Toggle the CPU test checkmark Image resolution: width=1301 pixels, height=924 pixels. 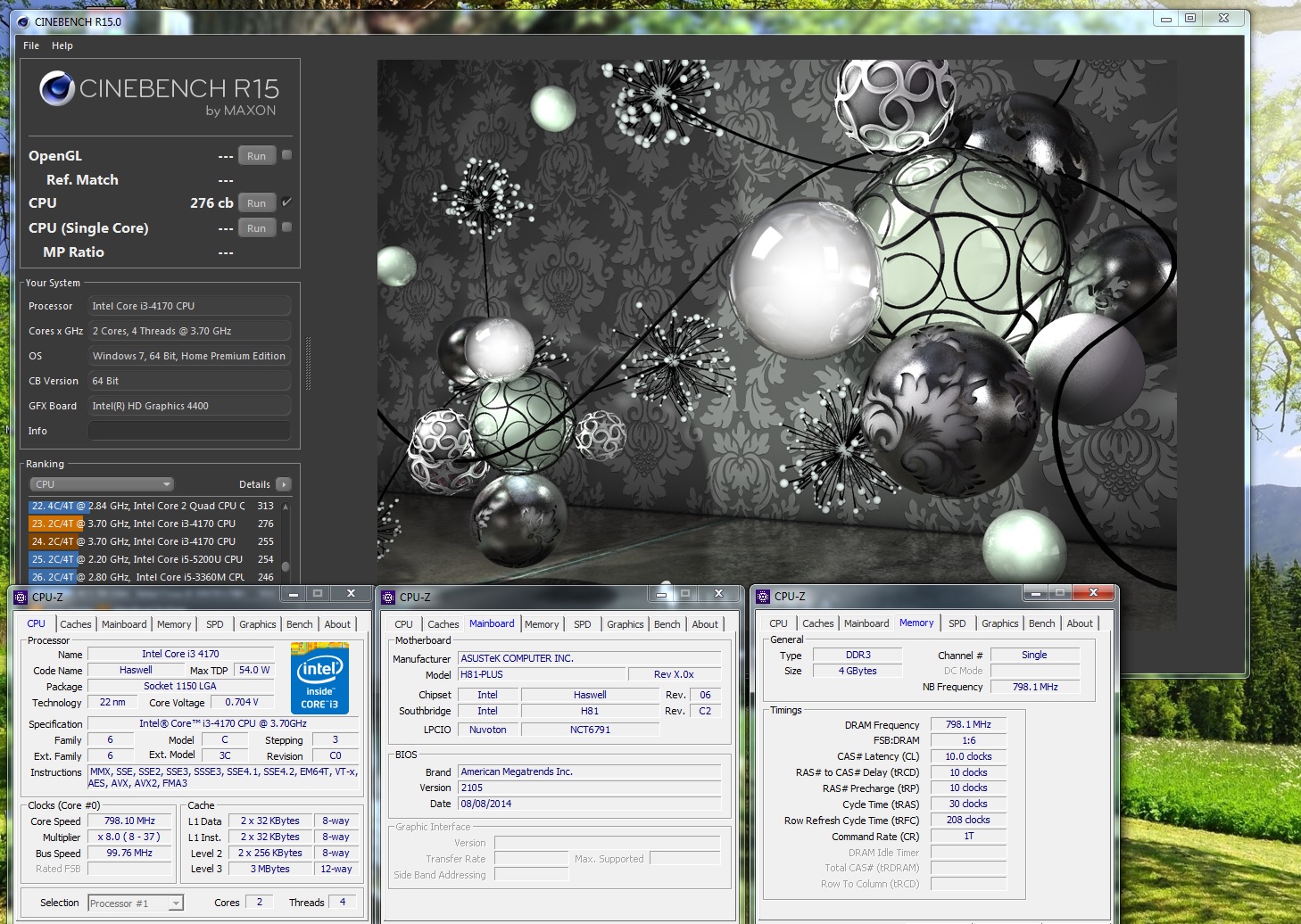[286, 202]
